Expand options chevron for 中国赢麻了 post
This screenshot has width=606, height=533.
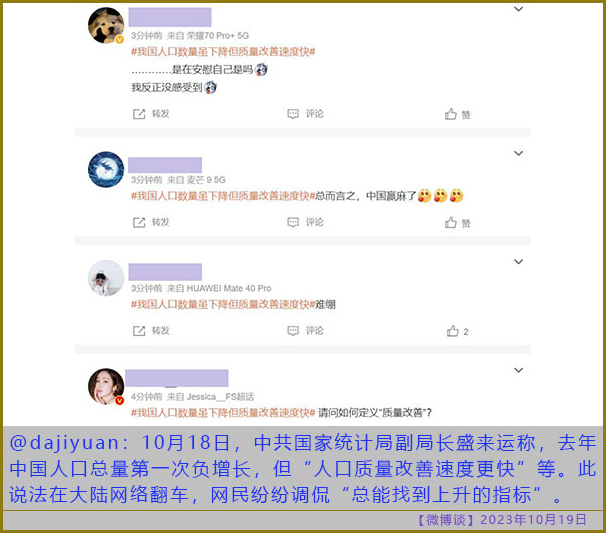tap(519, 153)
